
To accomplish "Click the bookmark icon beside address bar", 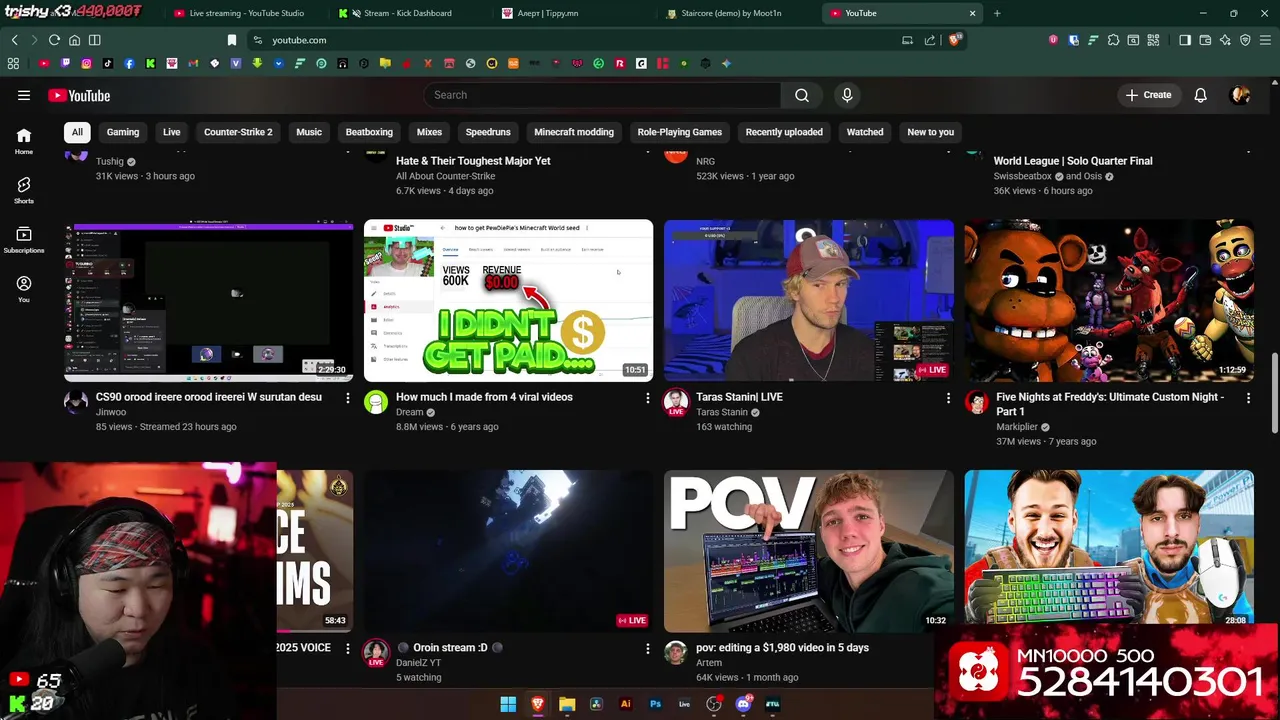I will pyautogui.click(x=232, y=40).
